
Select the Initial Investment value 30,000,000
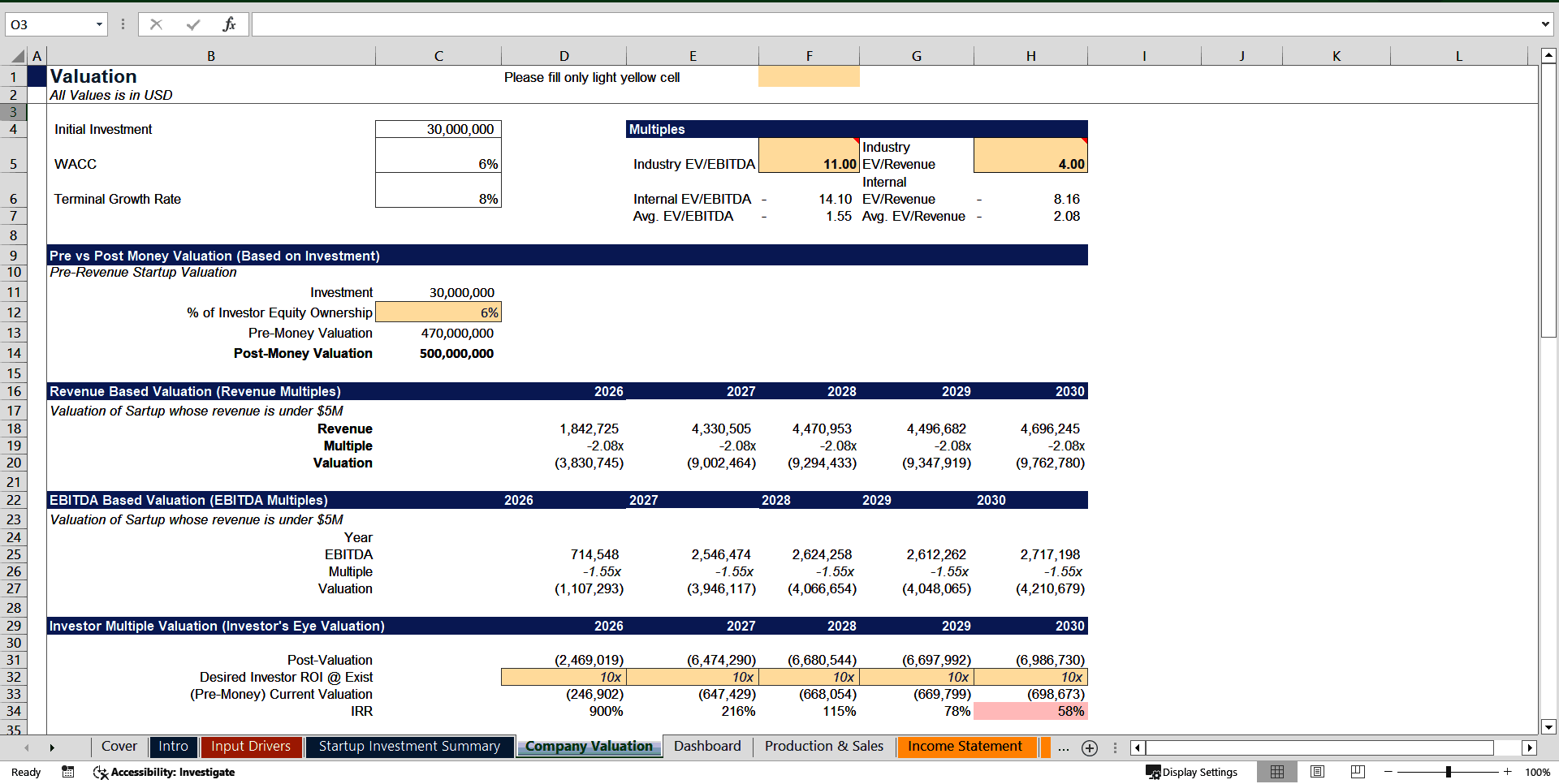click(438, 129)
